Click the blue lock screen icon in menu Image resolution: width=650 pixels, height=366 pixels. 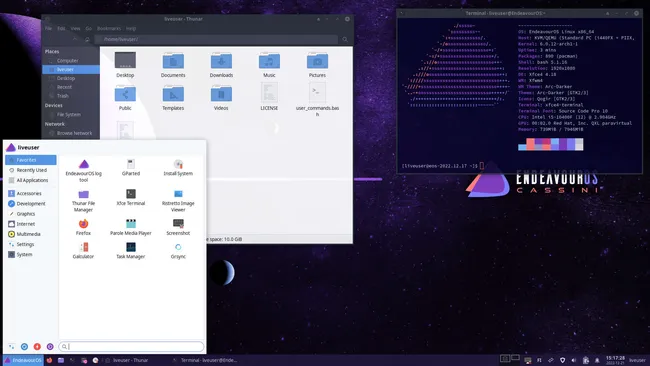(24, 347)
